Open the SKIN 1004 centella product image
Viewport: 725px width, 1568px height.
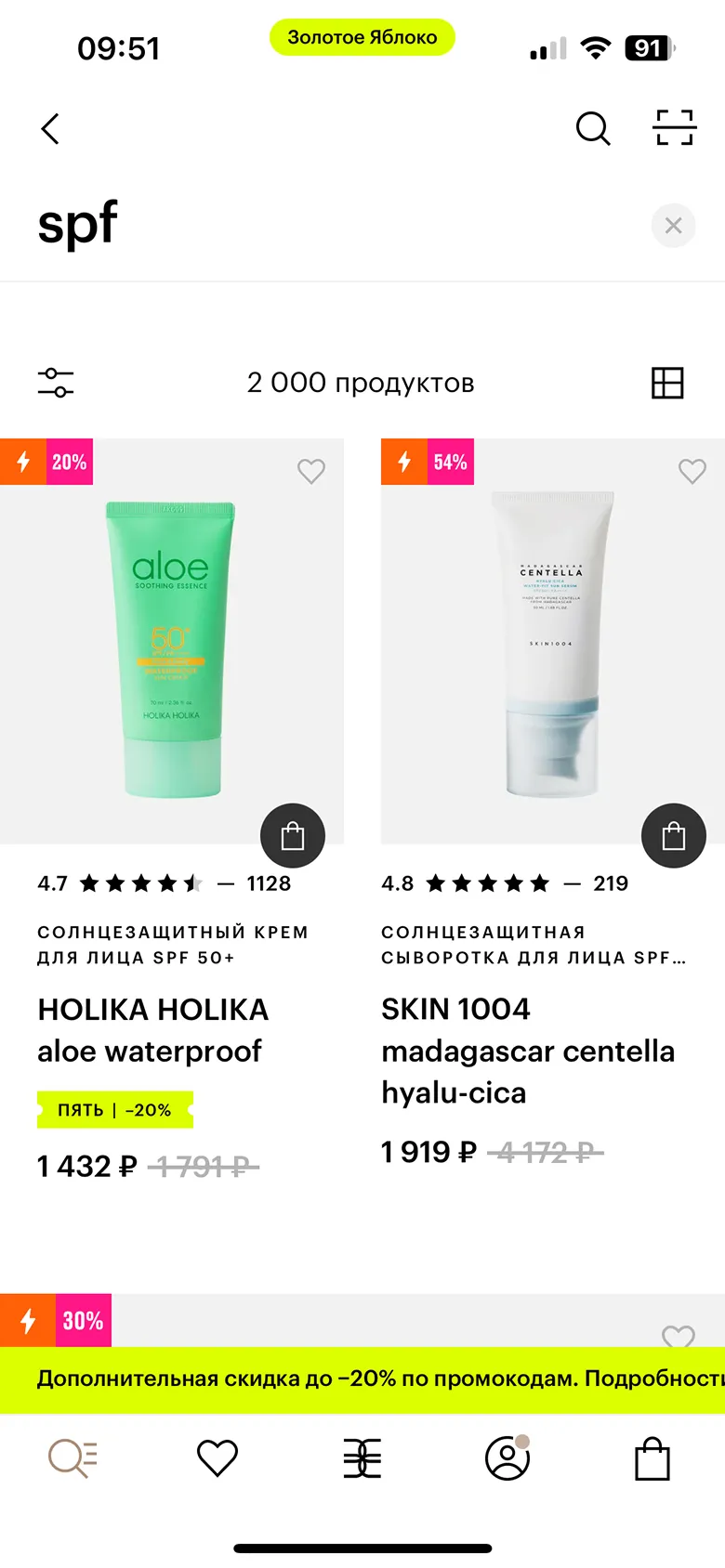pos(553,643)
